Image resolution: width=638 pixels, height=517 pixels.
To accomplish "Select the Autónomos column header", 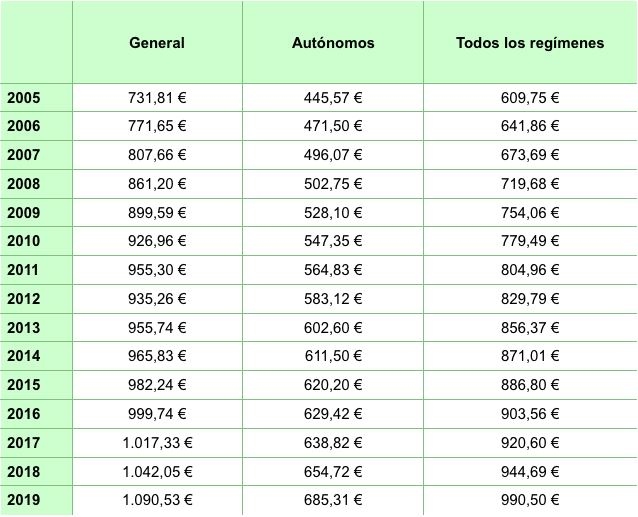I will 333,43.
